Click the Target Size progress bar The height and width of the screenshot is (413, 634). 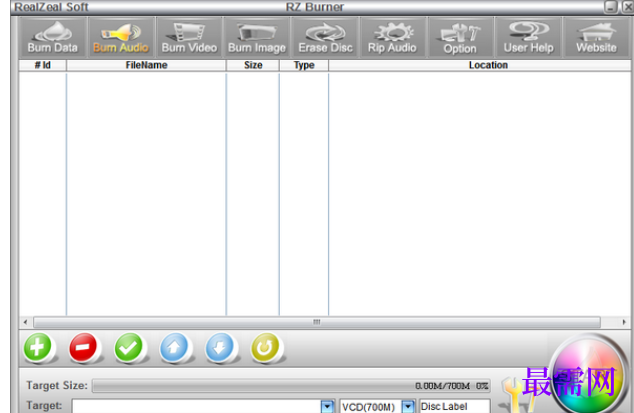(x=291, y=385)
